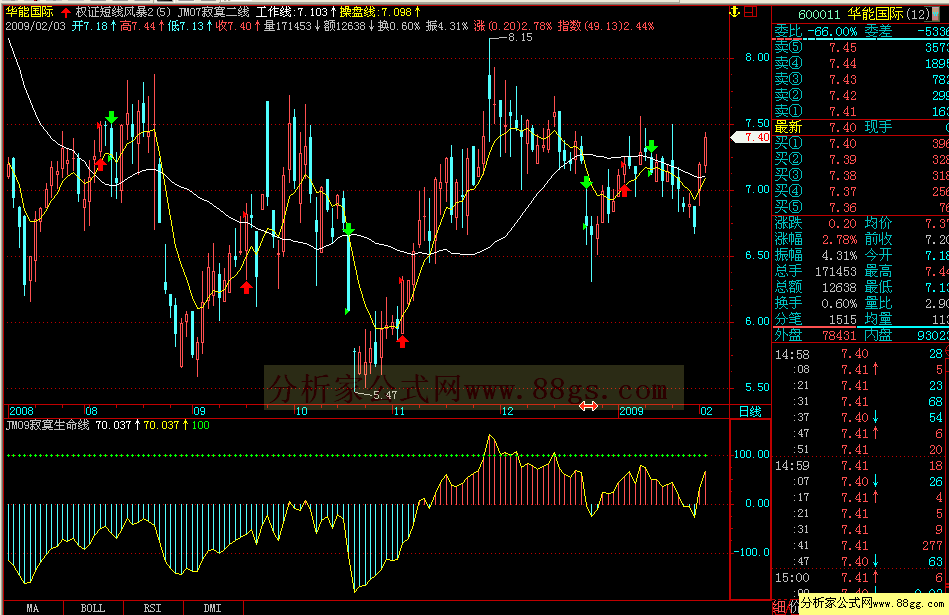Click the 总手 171453 row
949x615 pixels.
(x=816, y=271)
